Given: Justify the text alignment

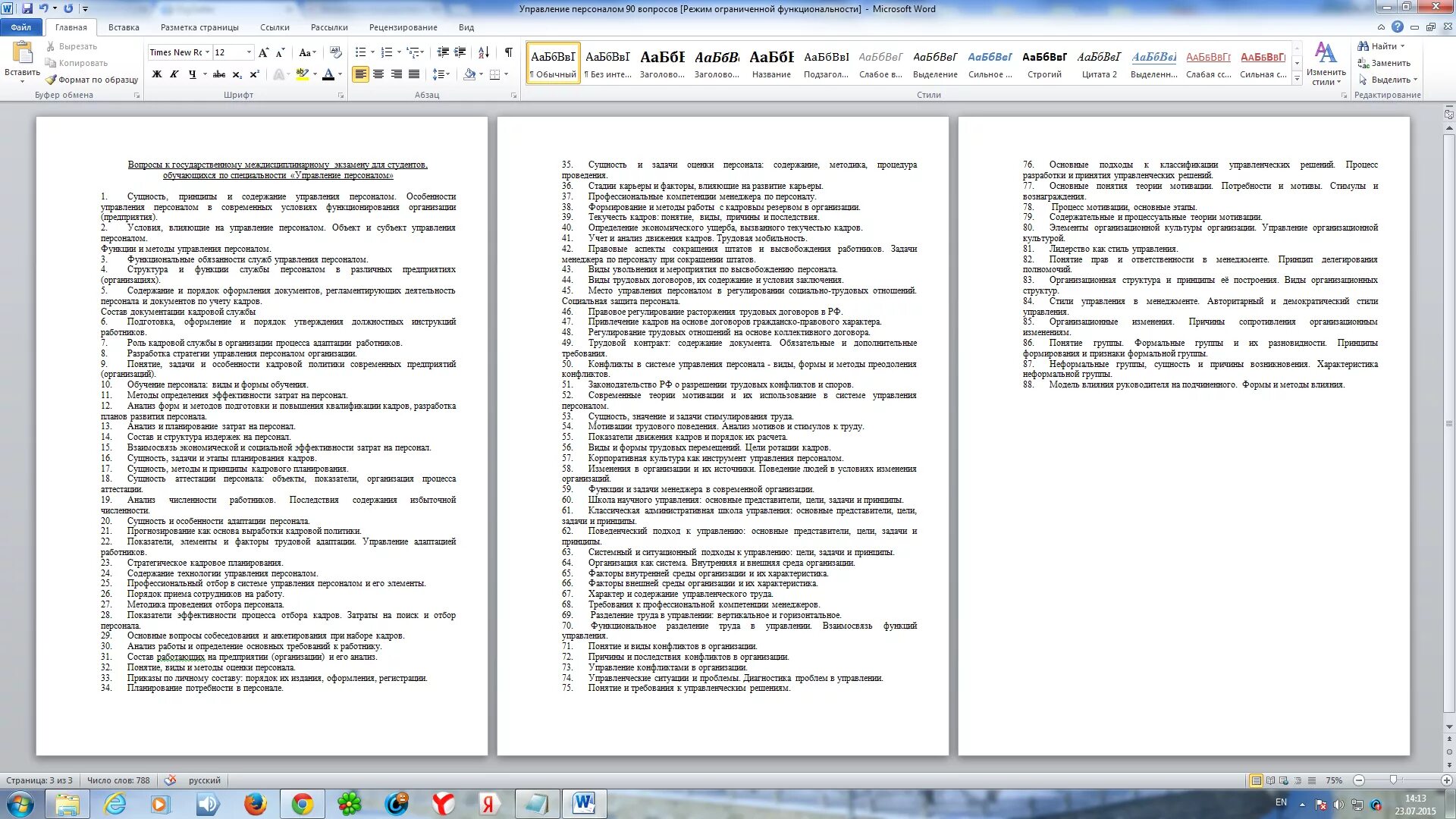Looking at the screenshot, I should (414, 74).
